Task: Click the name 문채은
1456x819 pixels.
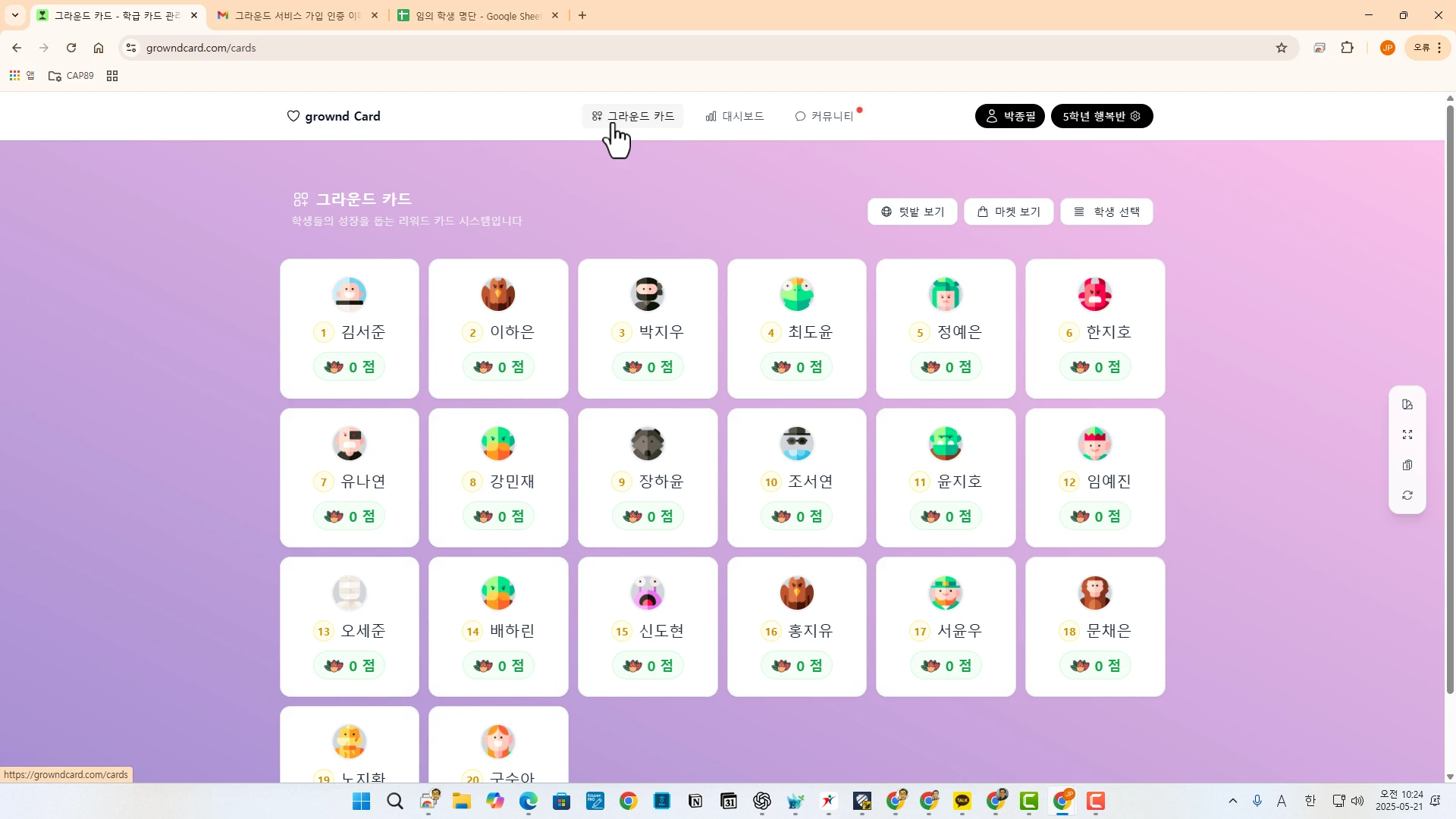Action: point(1109,631)
